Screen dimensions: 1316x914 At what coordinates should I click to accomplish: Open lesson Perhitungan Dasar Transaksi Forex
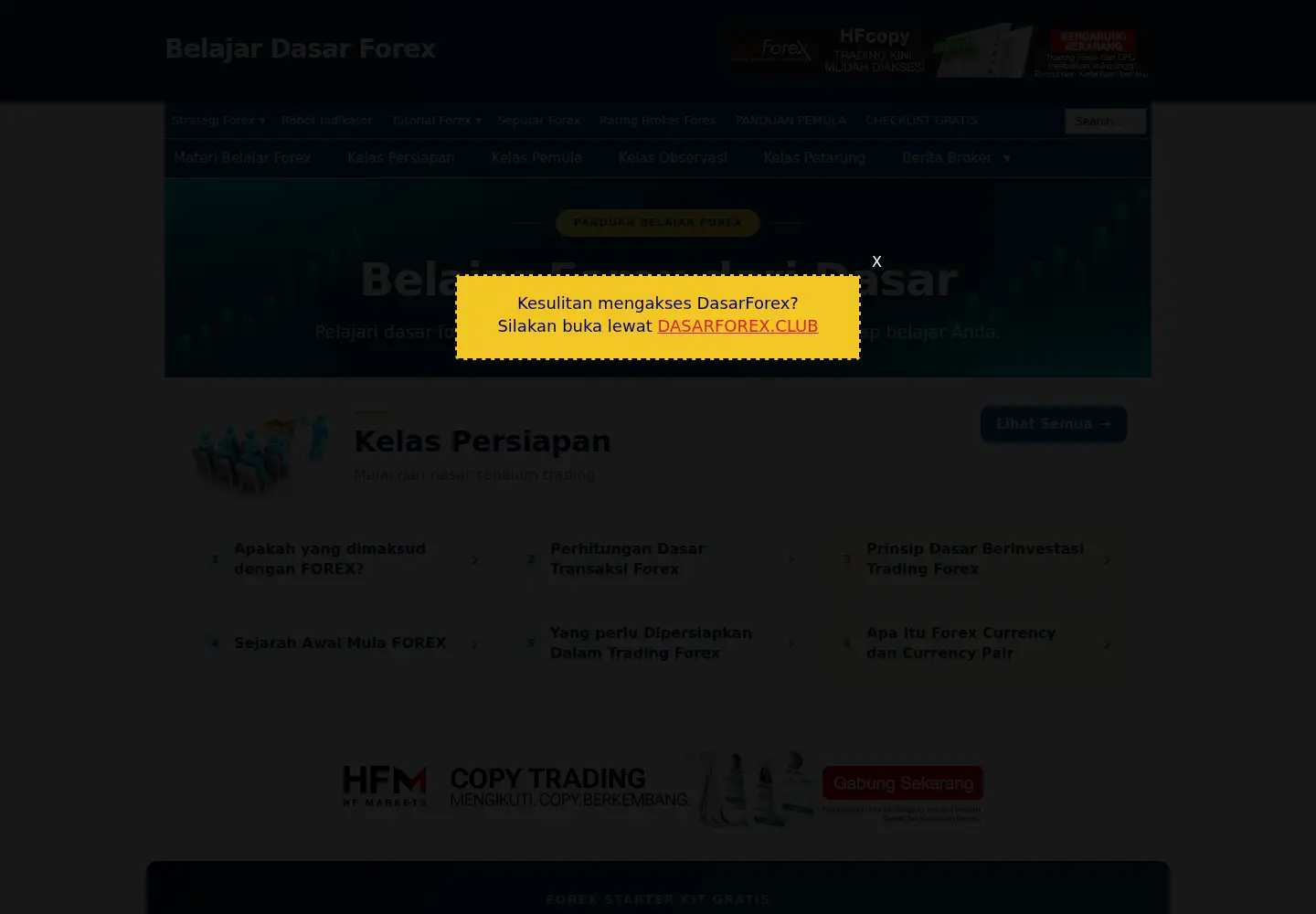pos(658,559)
